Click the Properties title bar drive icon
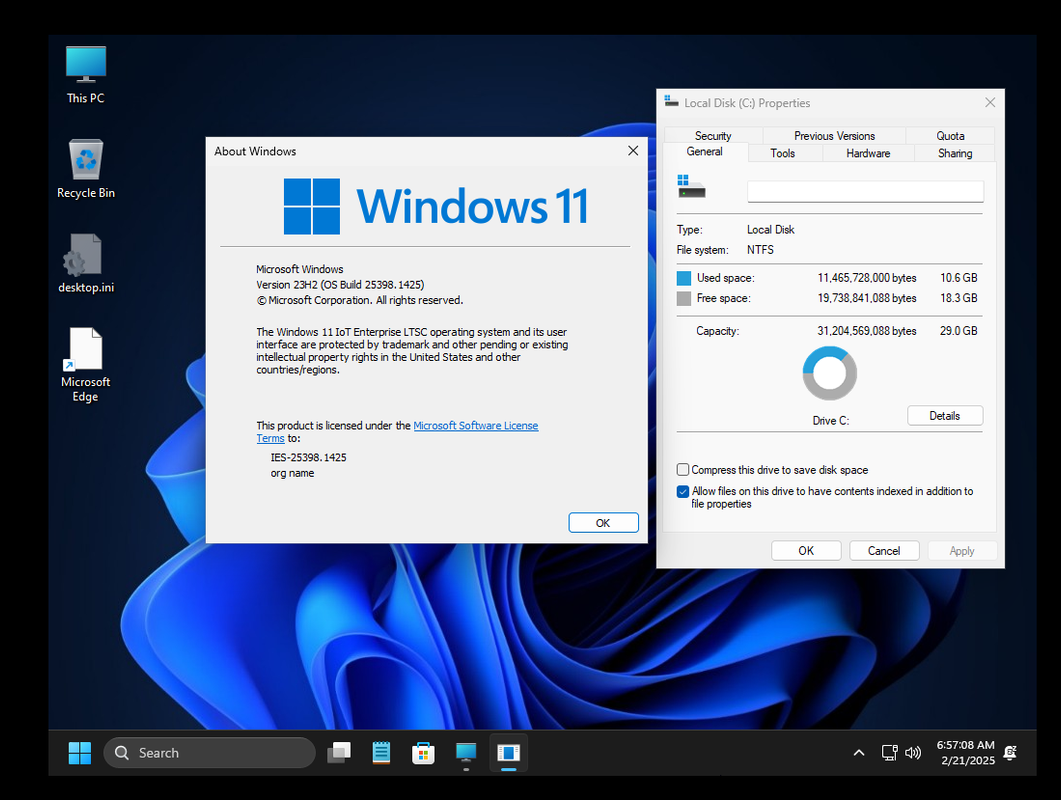Viewport: 1061px width, 800px height. tap(671, 102)
